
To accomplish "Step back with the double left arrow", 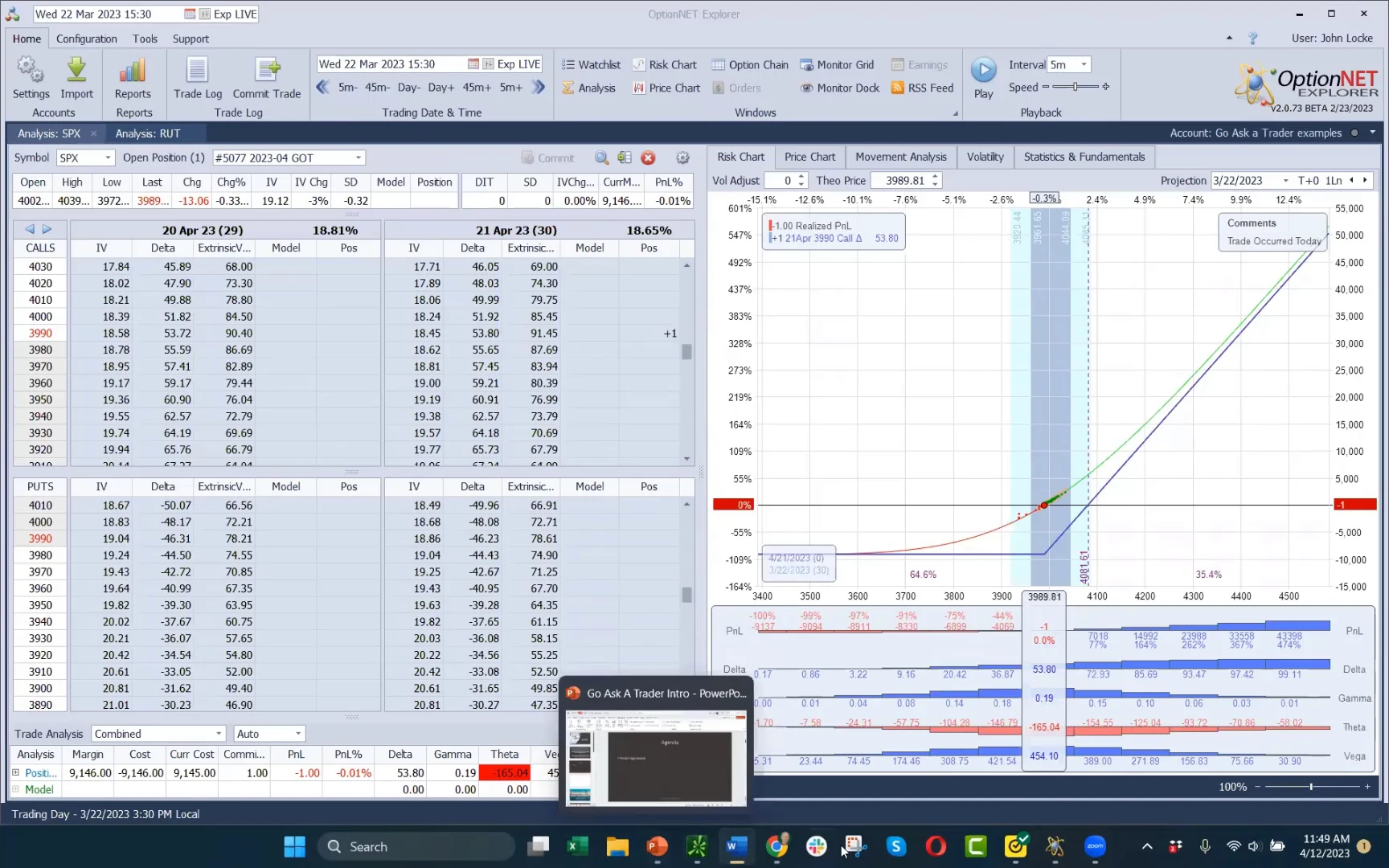I will point(323,87).
